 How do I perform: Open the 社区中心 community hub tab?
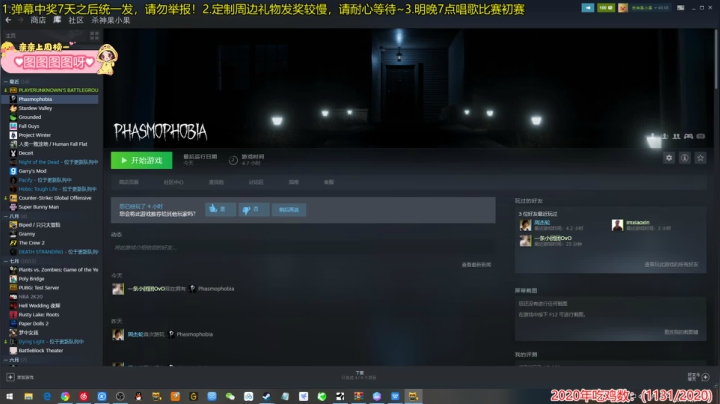[x=174, y=182]
